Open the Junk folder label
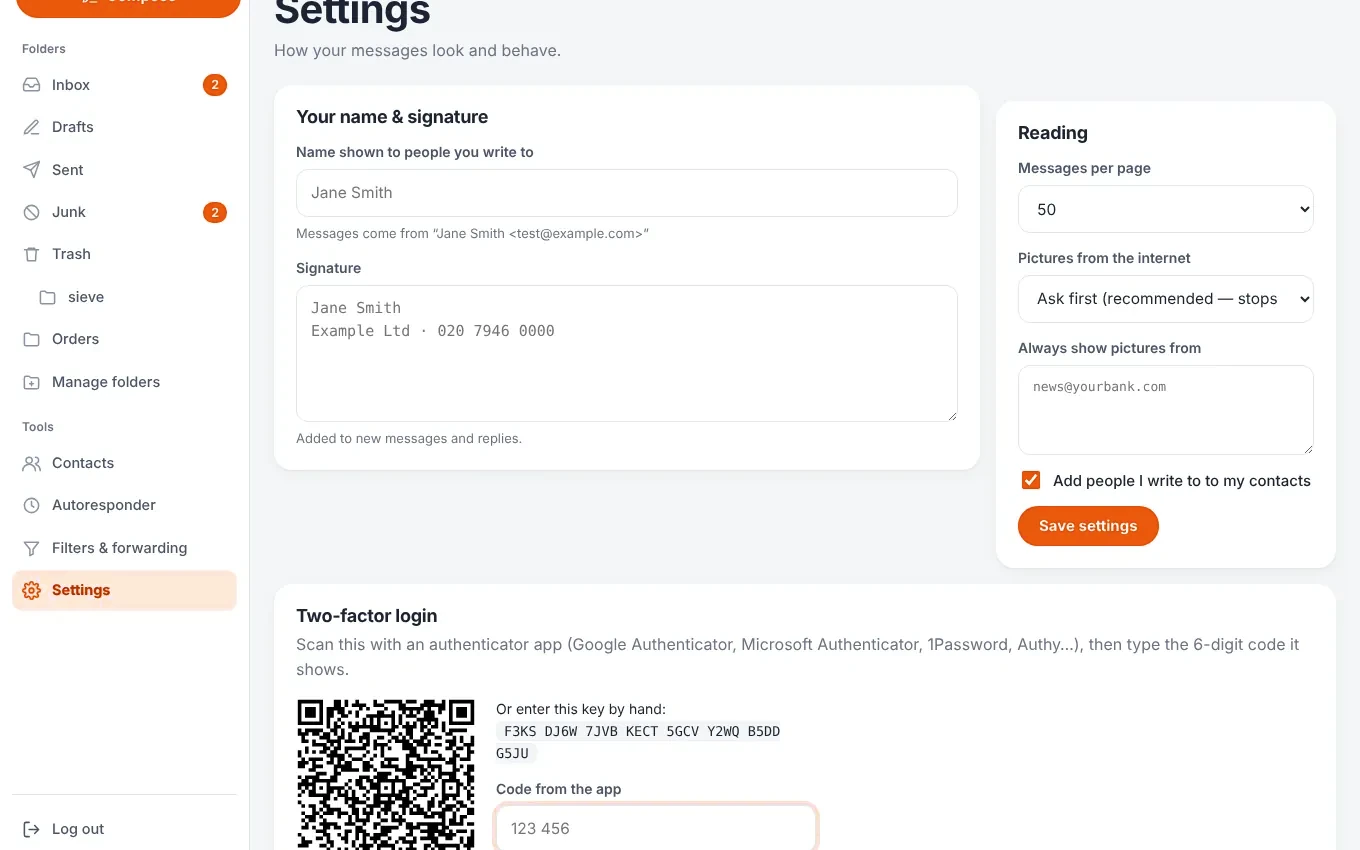The height and width of the screenshot is (850, 1360). pyautogui.click(x=69, y=212)
